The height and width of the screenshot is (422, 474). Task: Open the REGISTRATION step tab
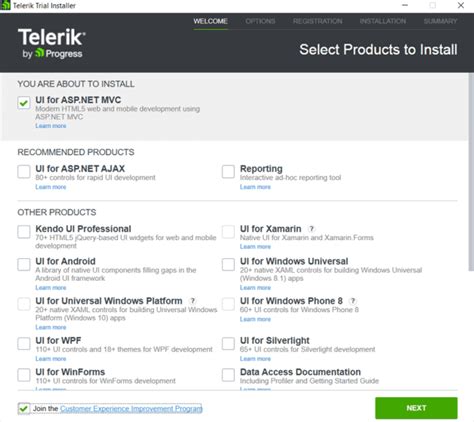click(318, 21)
